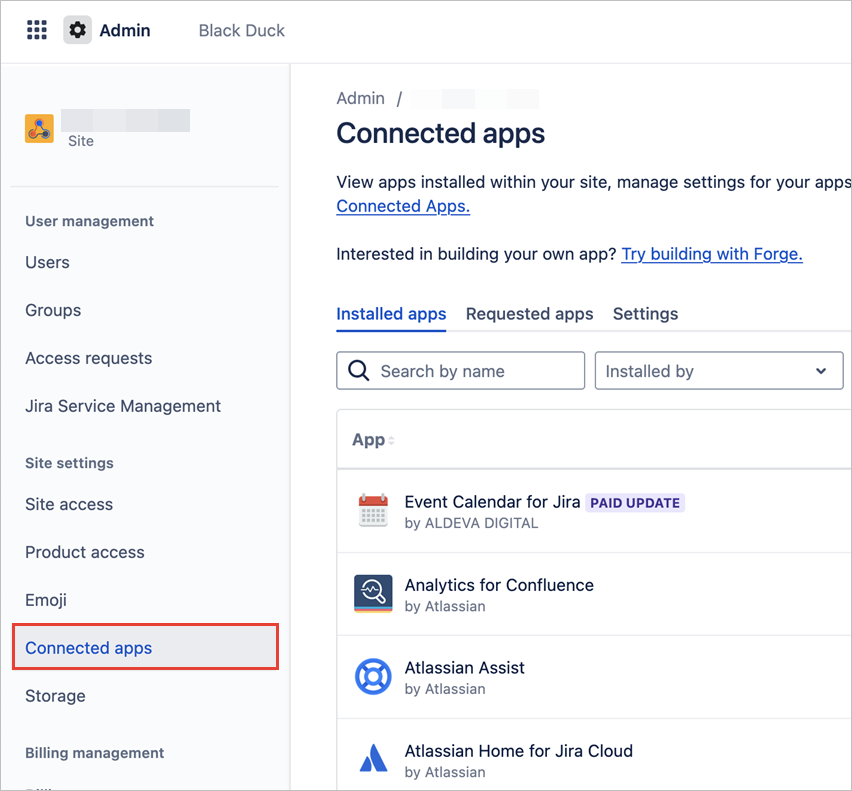Click the Analytics for Confluence icon
852x791 pixels.
tap(373, 594)
